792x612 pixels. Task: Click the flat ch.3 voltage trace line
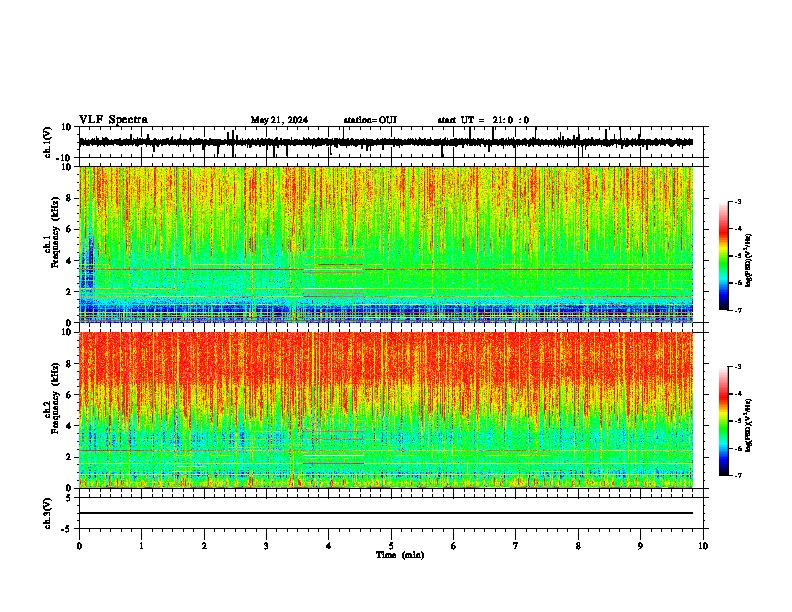[386, 513]
